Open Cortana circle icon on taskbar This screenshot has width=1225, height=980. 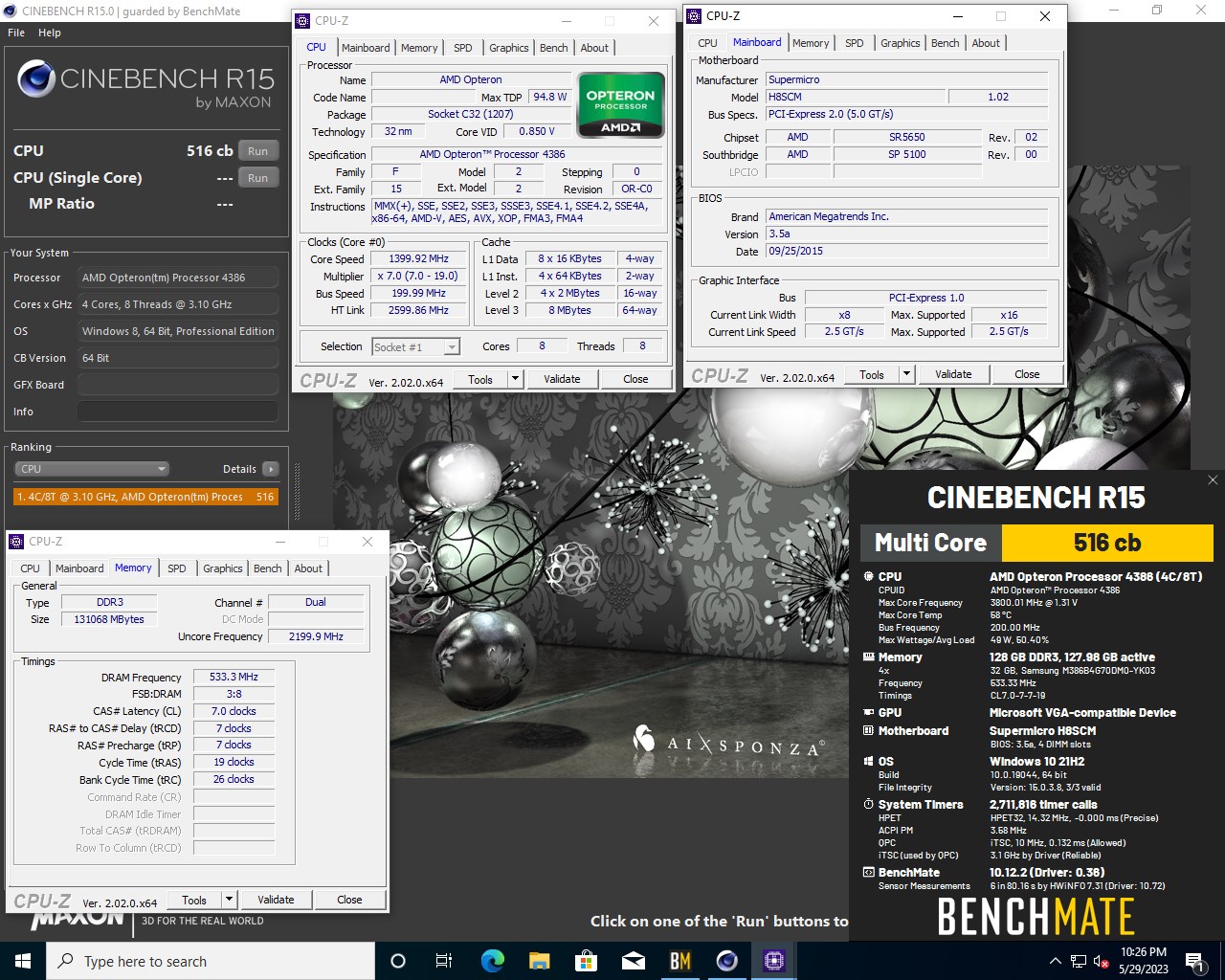pyautogui.click(x=398, y=961)
